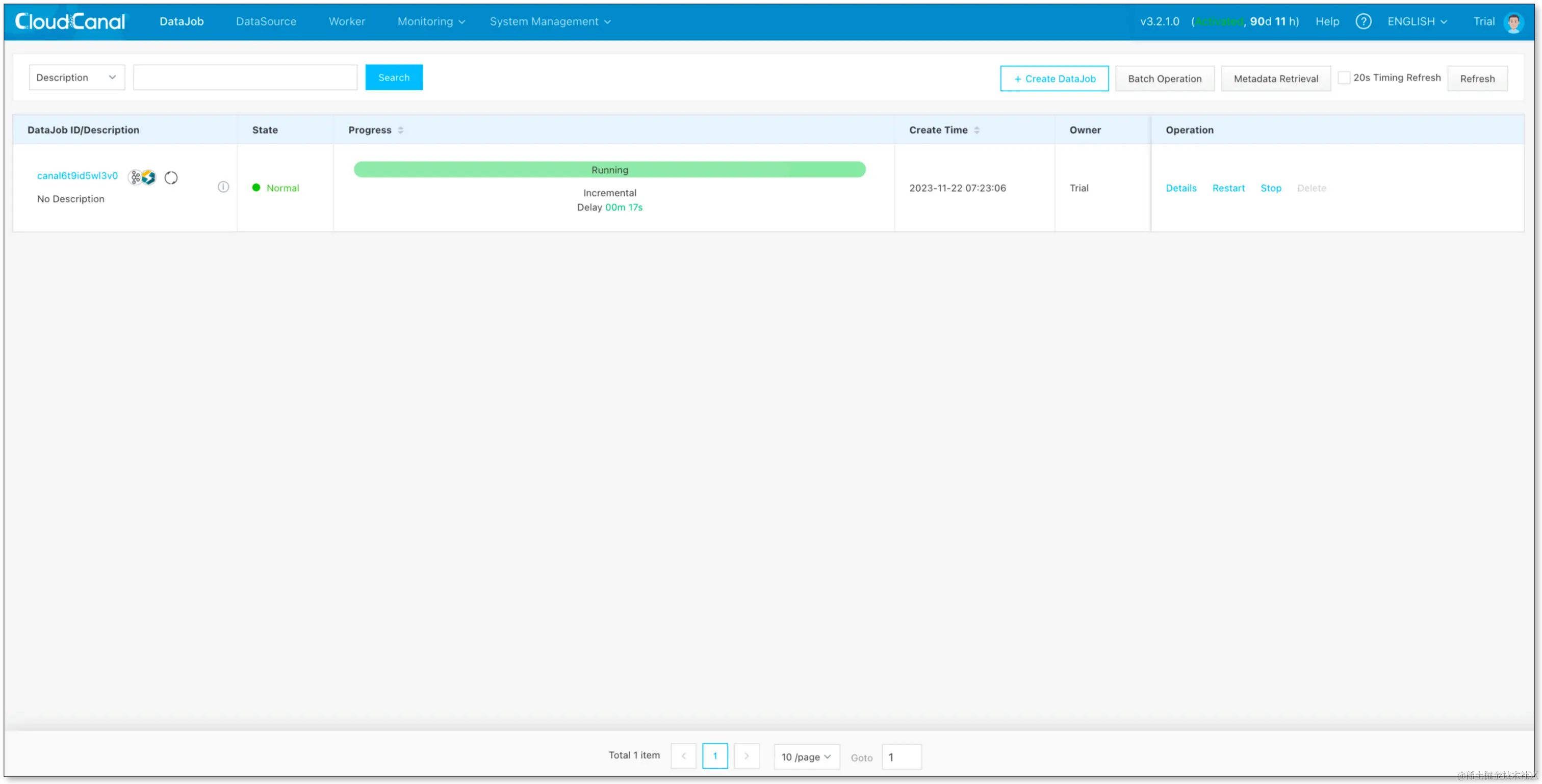Click the StarRocks target datasource icon
1542x784 pixels.
tap(148, 177)
